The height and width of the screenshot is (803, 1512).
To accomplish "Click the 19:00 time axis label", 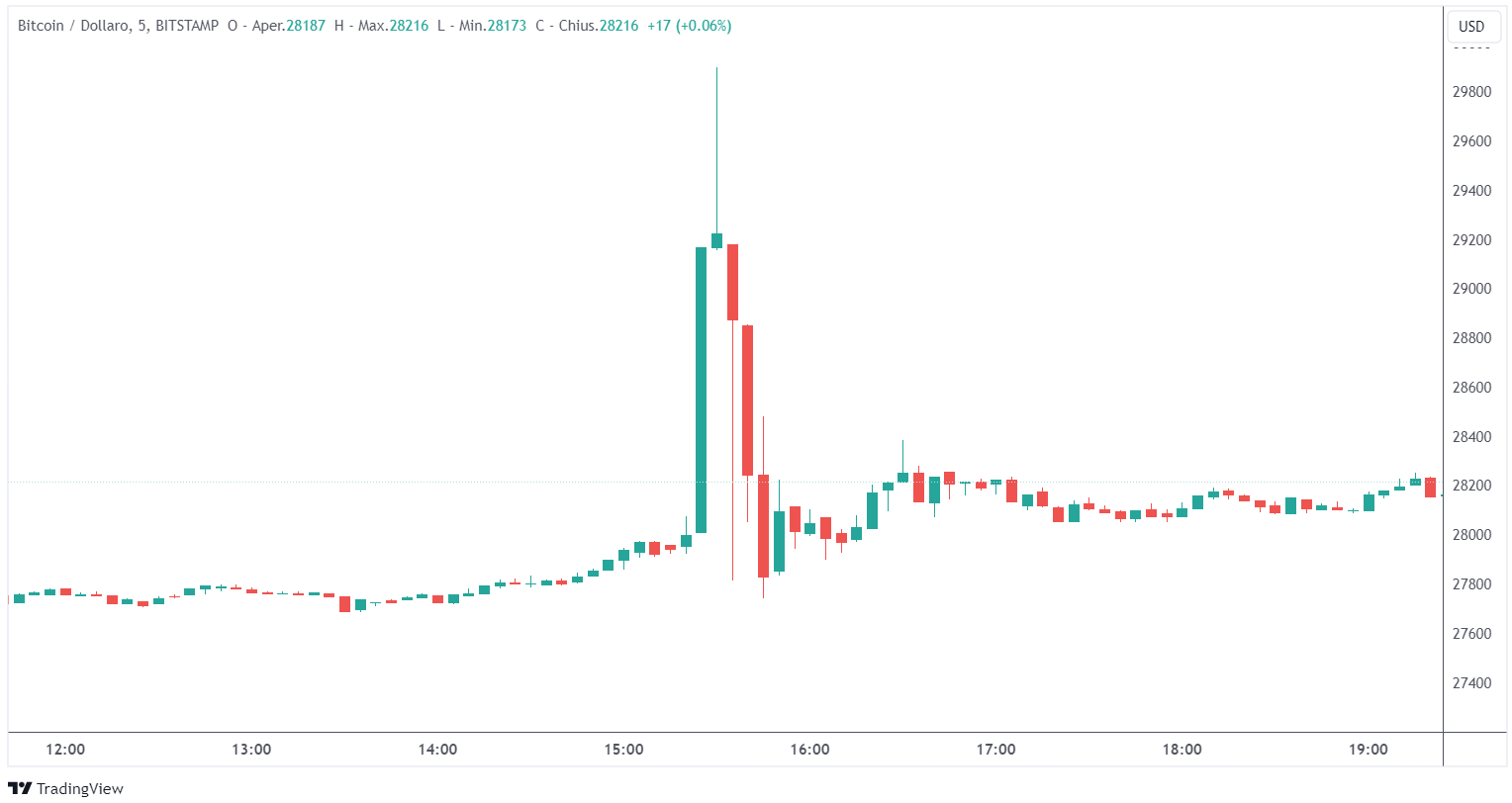I will point(1368,750).
